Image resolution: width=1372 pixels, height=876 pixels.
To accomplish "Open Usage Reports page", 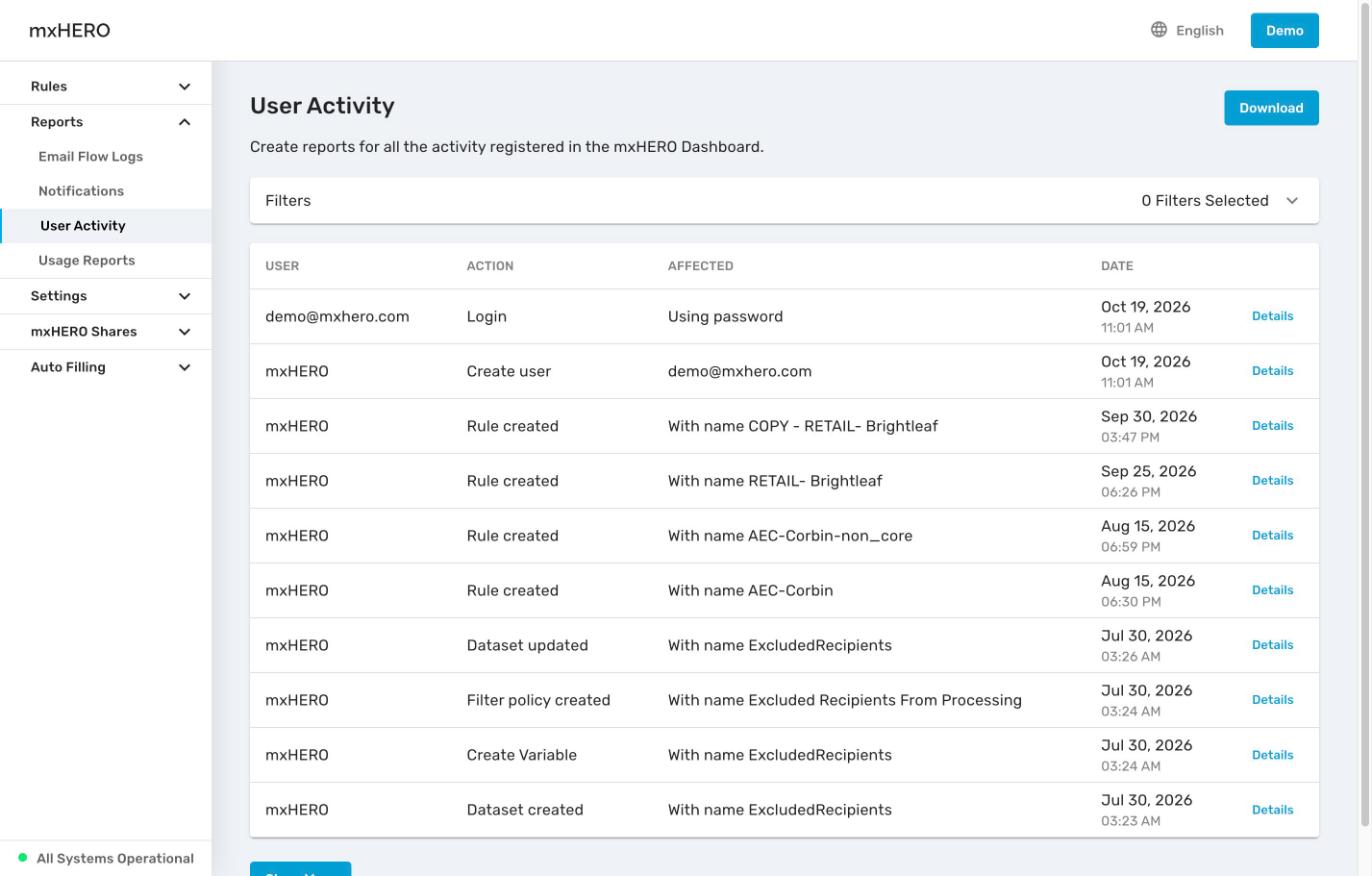I will [86, 261].
